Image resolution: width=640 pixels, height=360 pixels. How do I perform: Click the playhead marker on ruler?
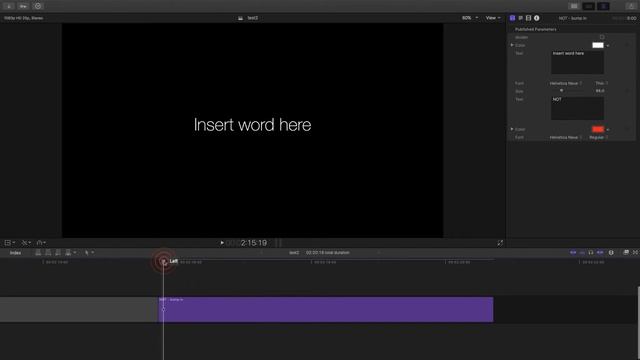[164, 262]
